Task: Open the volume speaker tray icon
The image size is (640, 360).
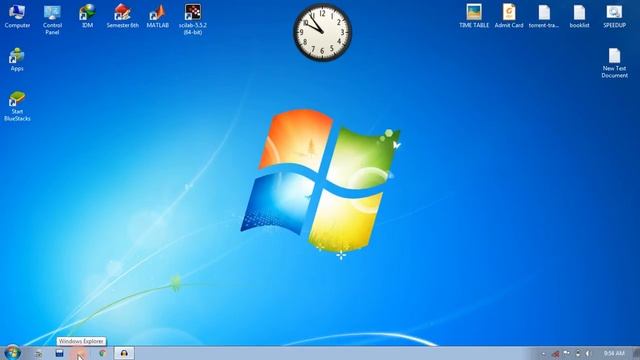Action: point(588,353)
